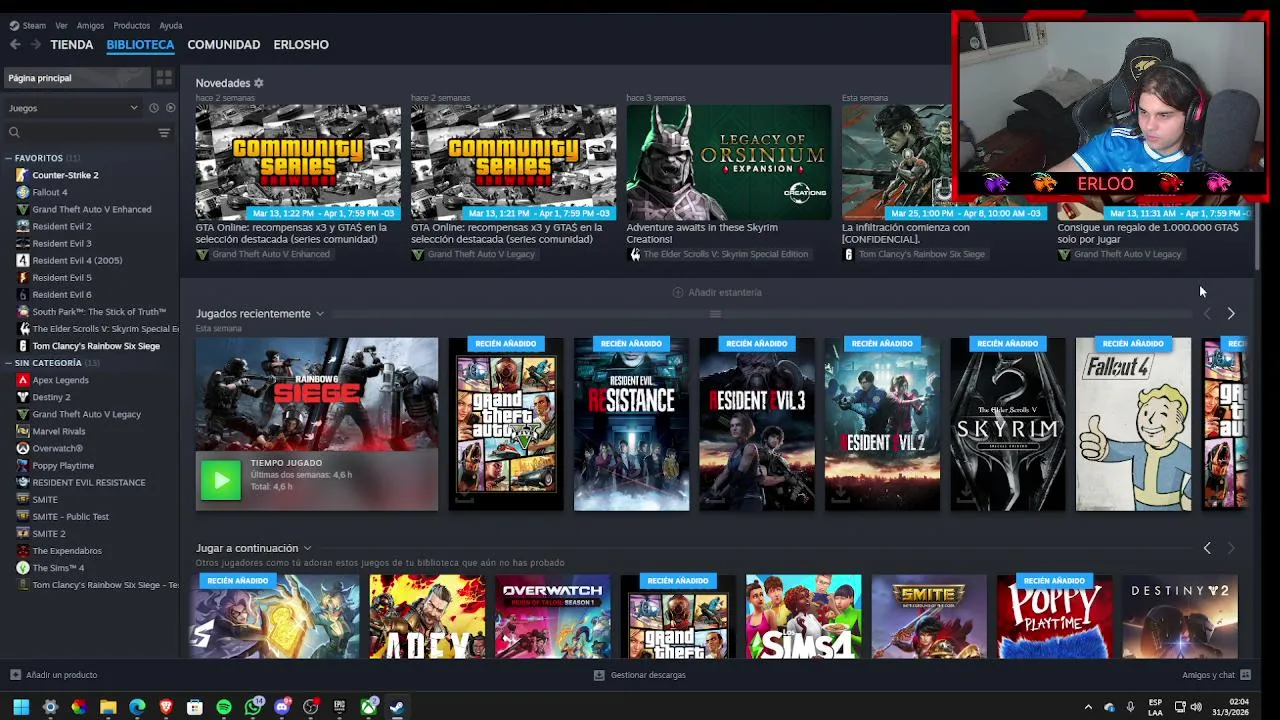The height and width of the screenshot is (720, 1280).
Task: Go to the BIBLIOTECA tab
Action: coord(140,44)
